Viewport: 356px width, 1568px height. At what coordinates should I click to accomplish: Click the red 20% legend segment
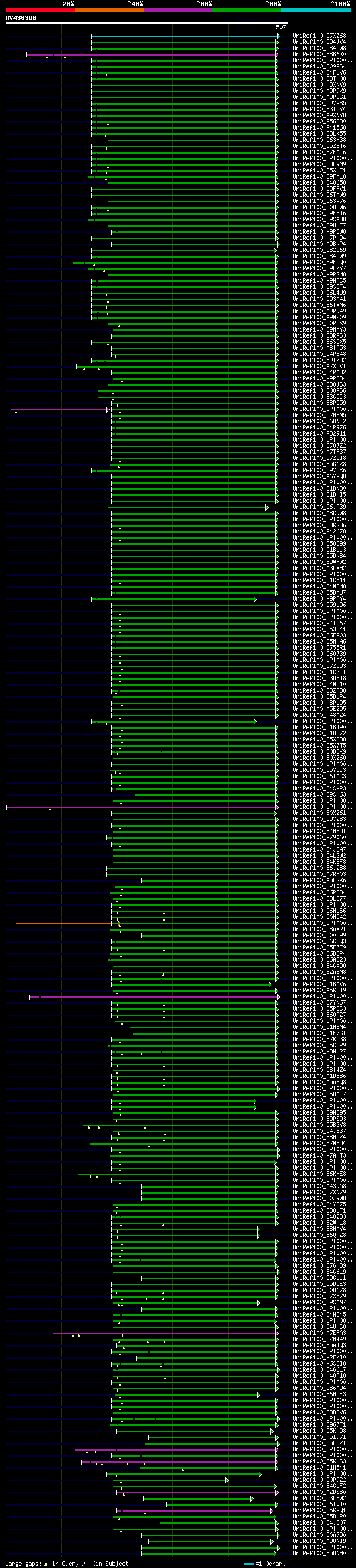coord(39,11)
